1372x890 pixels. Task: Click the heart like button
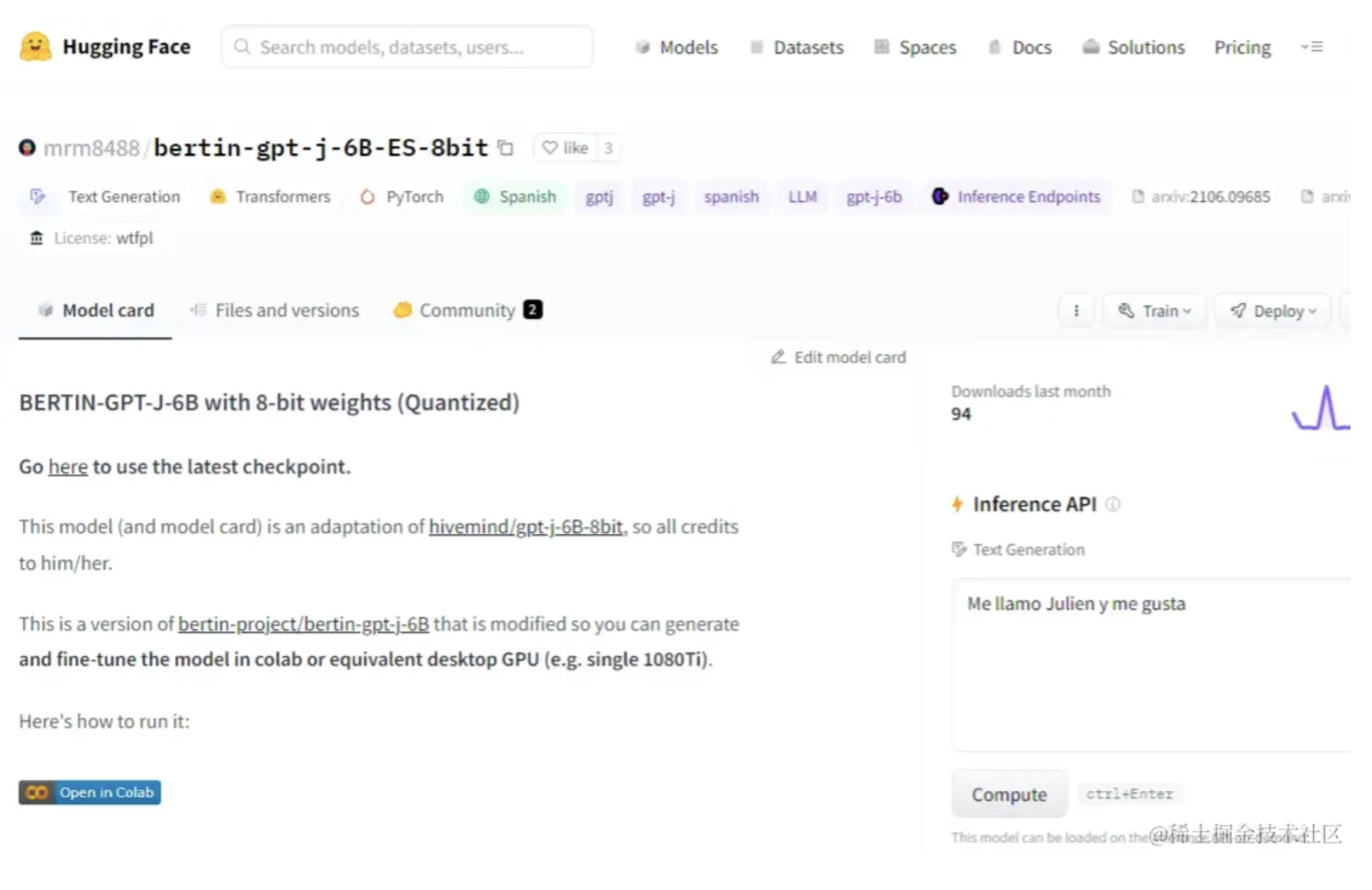pyautogui.click(x=565, y=148)
